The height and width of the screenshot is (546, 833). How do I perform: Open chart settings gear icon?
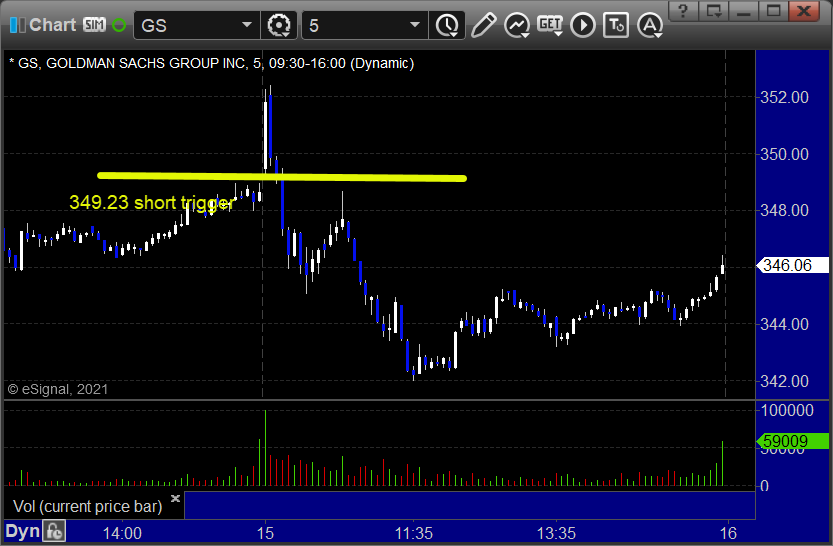pyautogui.click(x=279, y=25)
